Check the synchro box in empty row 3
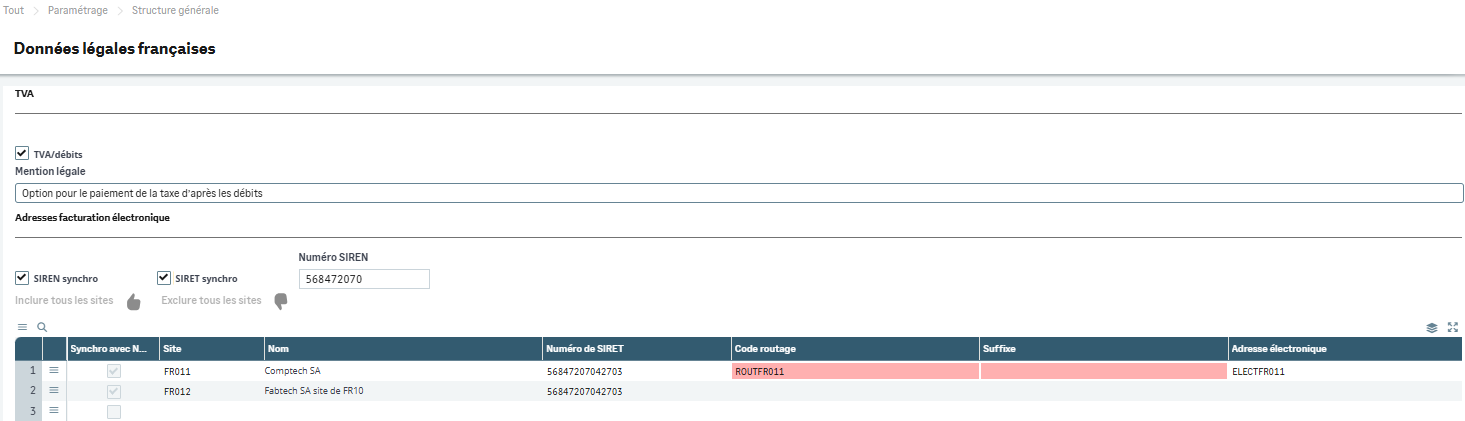This screenshot has height=421, width=1465. (x=114, y=411)
